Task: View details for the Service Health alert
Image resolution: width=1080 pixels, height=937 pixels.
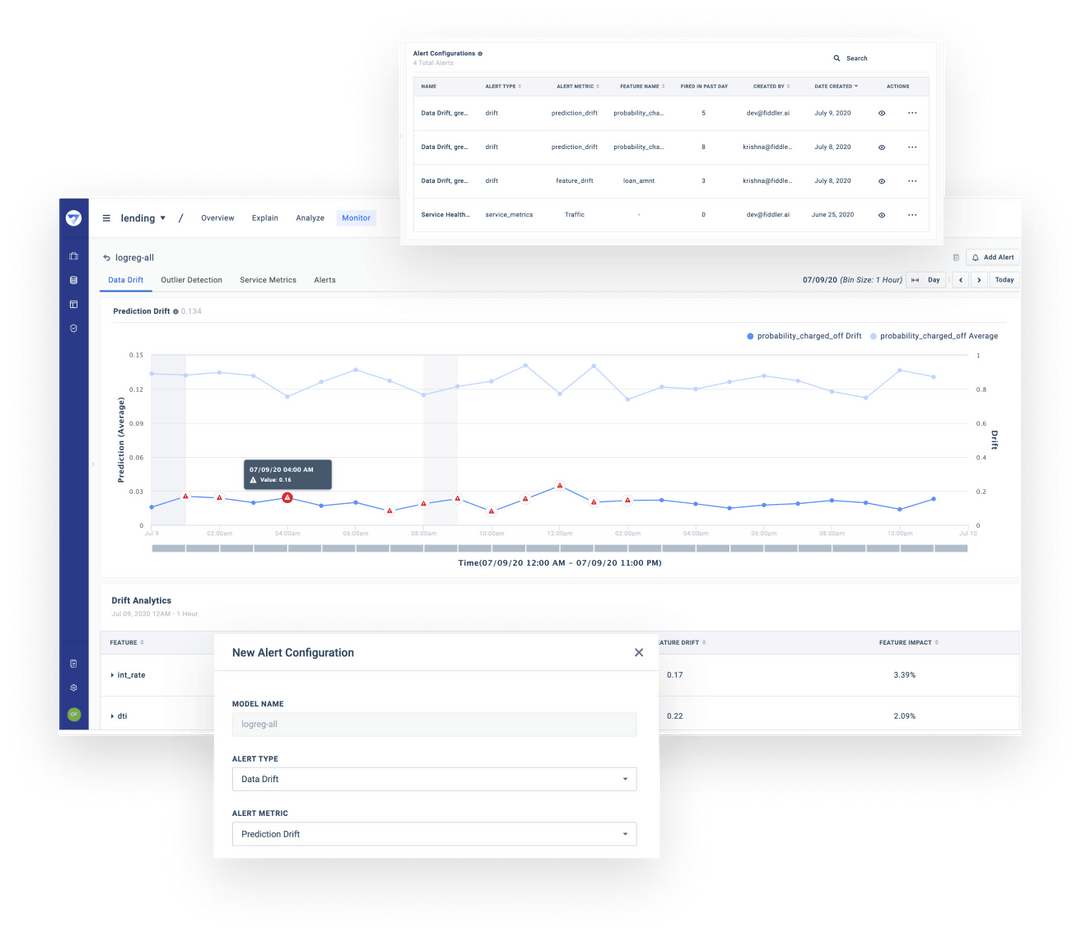Action: (x=881, y=214)
